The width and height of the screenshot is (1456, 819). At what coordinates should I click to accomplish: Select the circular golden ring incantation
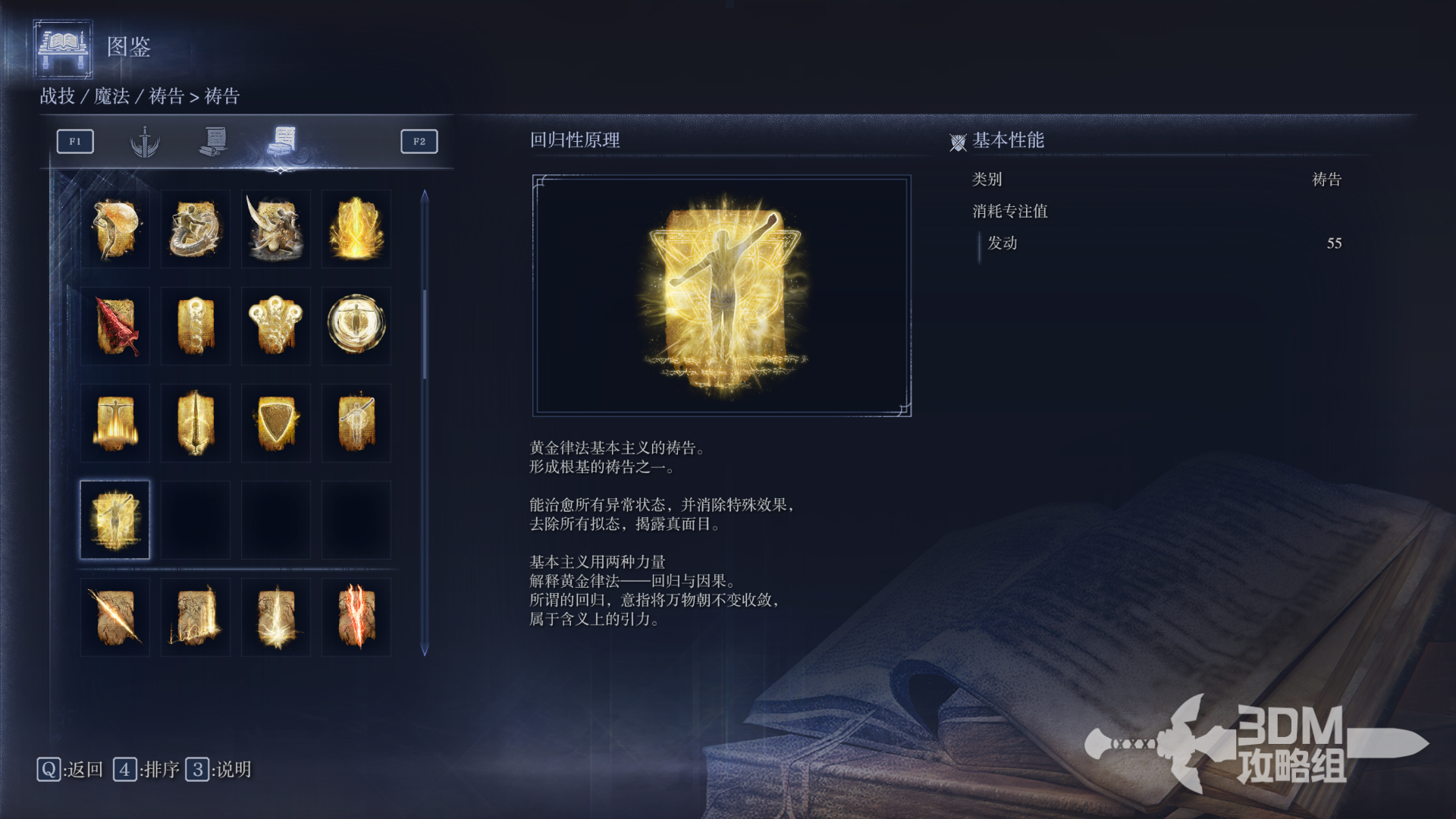356,326
